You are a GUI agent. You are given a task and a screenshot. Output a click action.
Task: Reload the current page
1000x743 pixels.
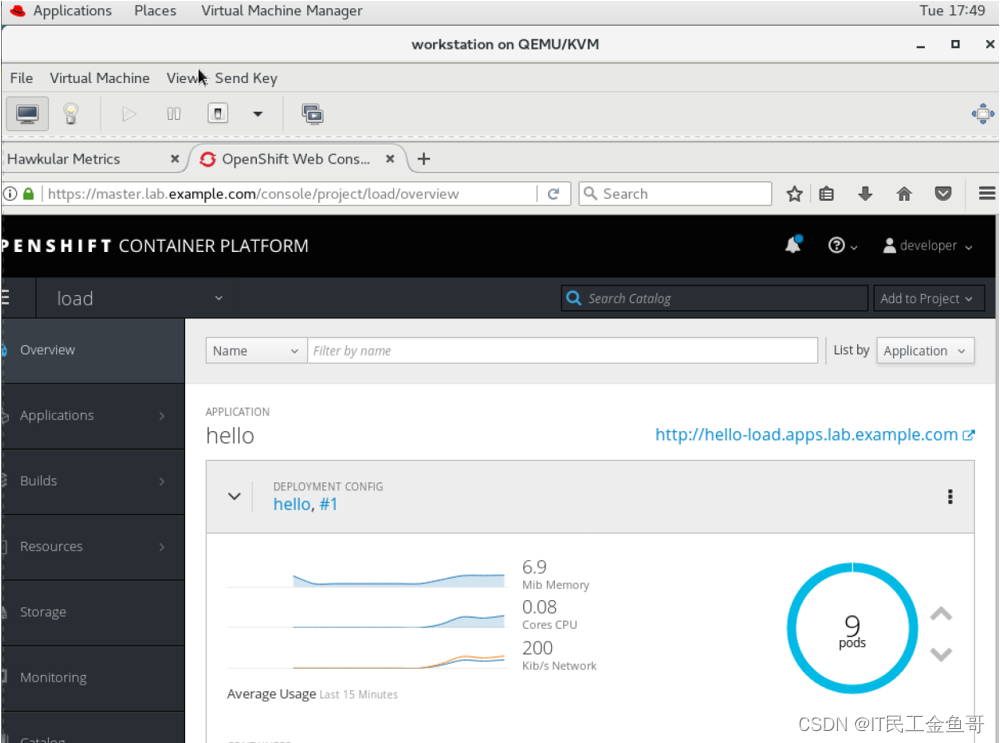point(554,194)
